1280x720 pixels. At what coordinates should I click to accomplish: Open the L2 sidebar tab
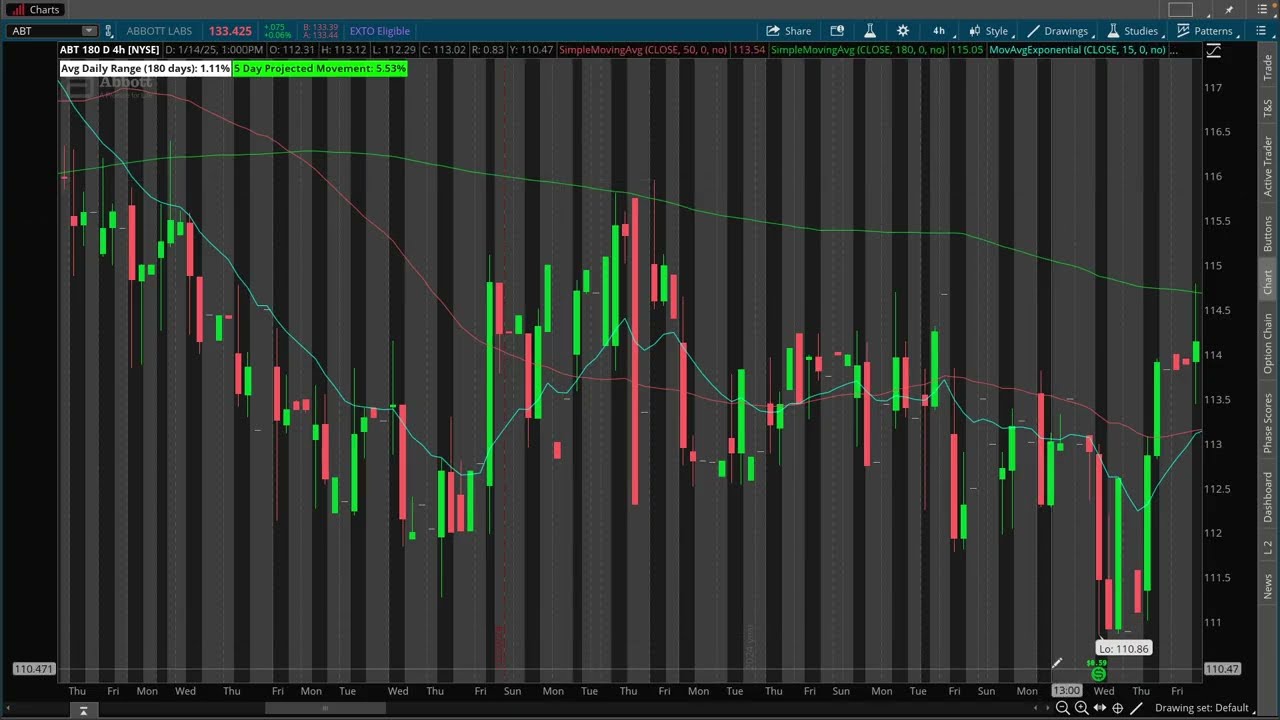point(1268,548)
